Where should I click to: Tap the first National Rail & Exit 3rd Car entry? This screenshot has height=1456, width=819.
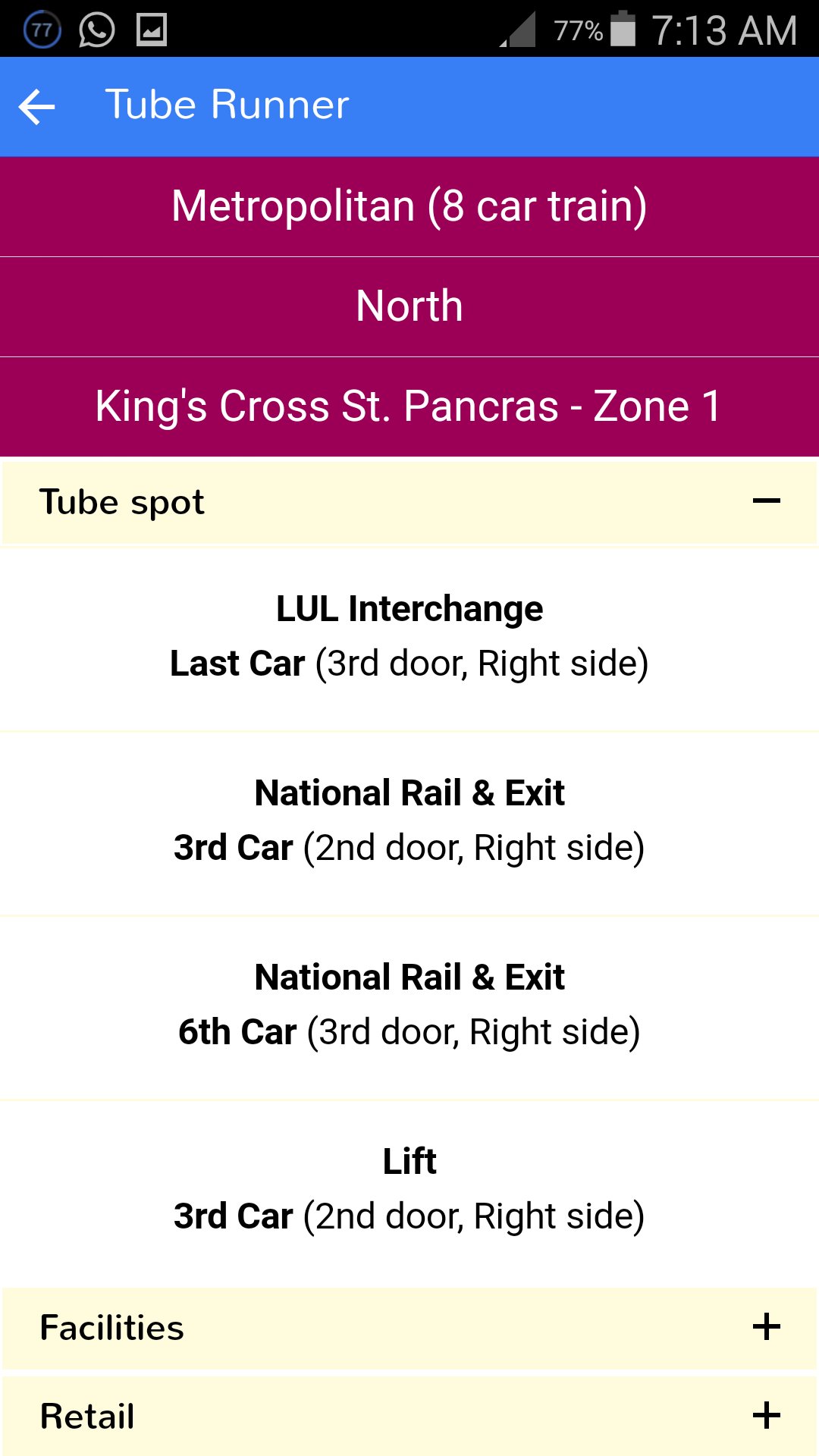pyautogui.click(x=409, y=821)
